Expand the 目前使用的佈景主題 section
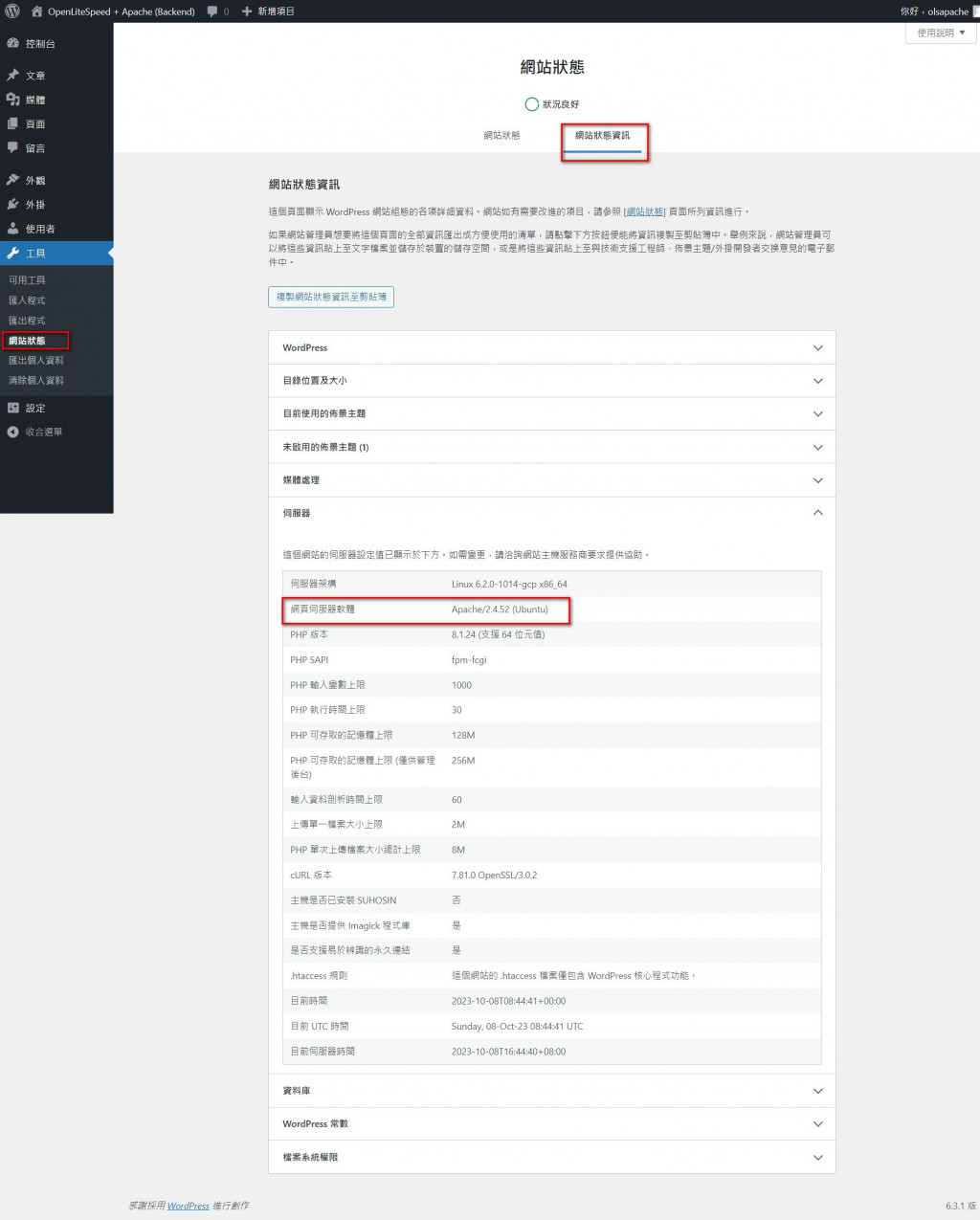980x1220 pixels. [552, 413]
